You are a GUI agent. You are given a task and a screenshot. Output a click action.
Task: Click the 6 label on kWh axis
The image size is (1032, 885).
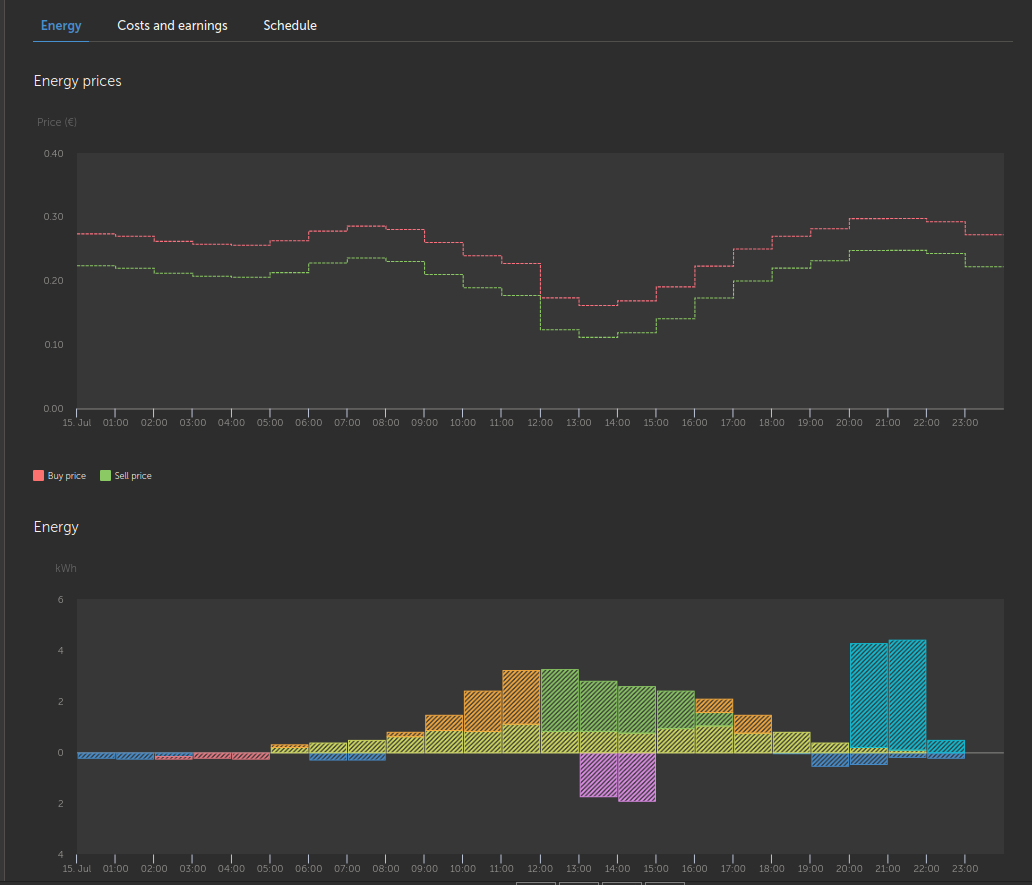tap(61, 600)
